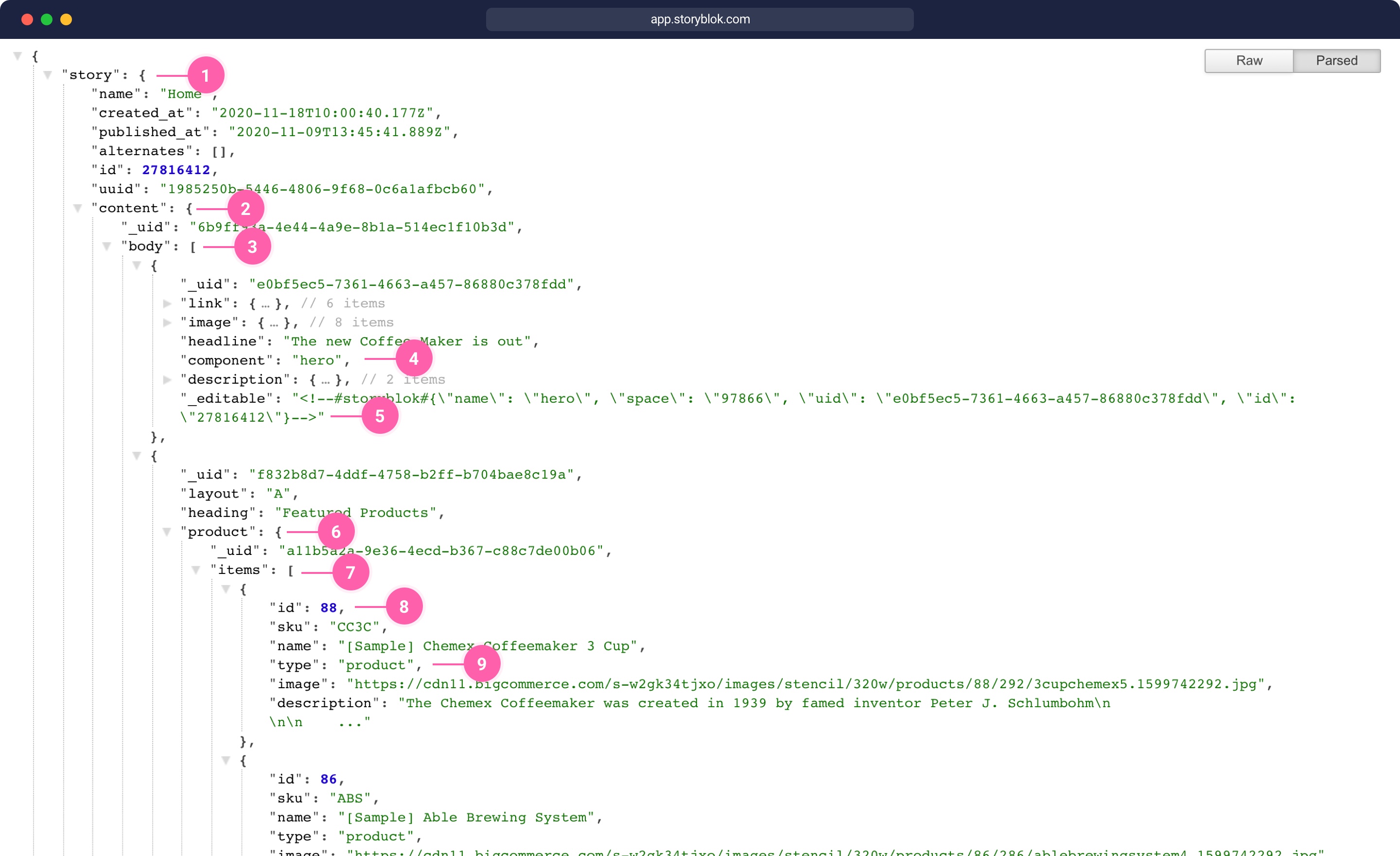Click the heading "Featured Products" value
Image resolution: width=1400 pixels, height=856 pixels.
(356, 513)
